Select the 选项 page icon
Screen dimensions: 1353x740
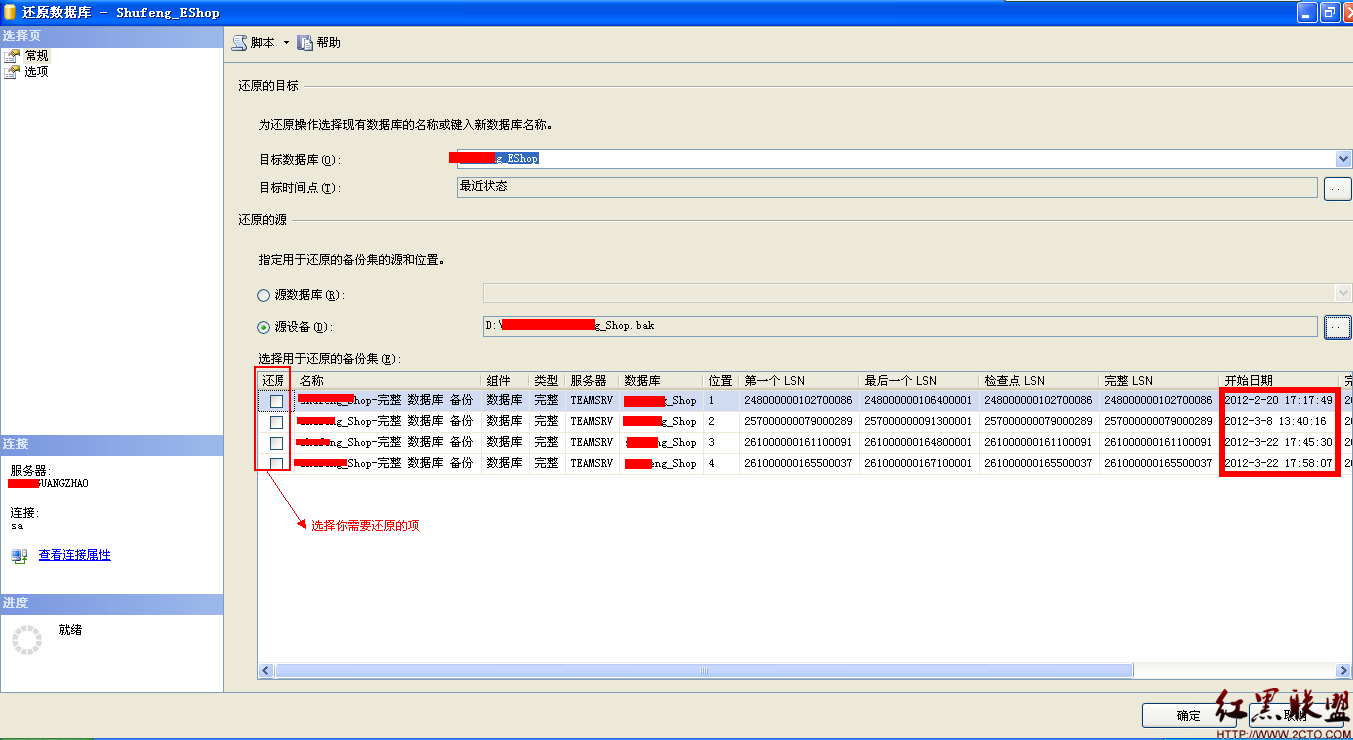coord(12,72)
